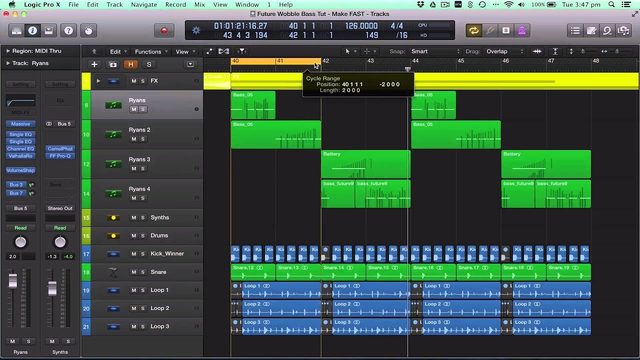Open the Mix menu
Screen dimensions: 640x360
click(200, 4)
